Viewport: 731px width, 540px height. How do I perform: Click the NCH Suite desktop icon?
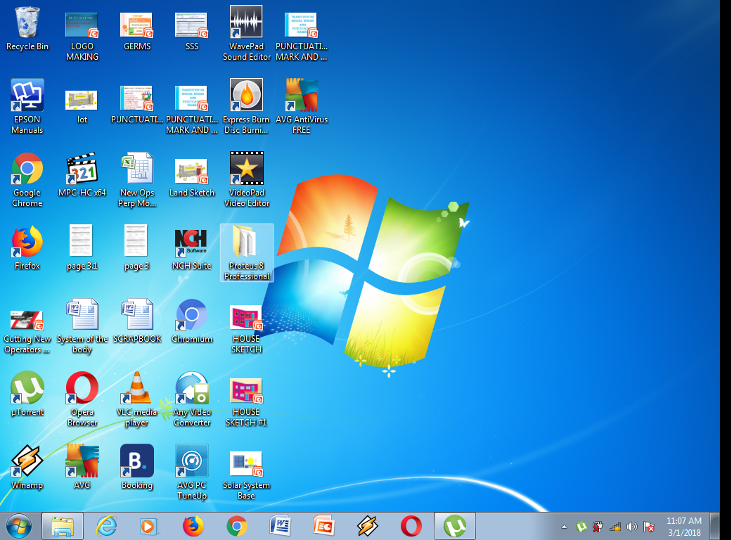(192, 243)
